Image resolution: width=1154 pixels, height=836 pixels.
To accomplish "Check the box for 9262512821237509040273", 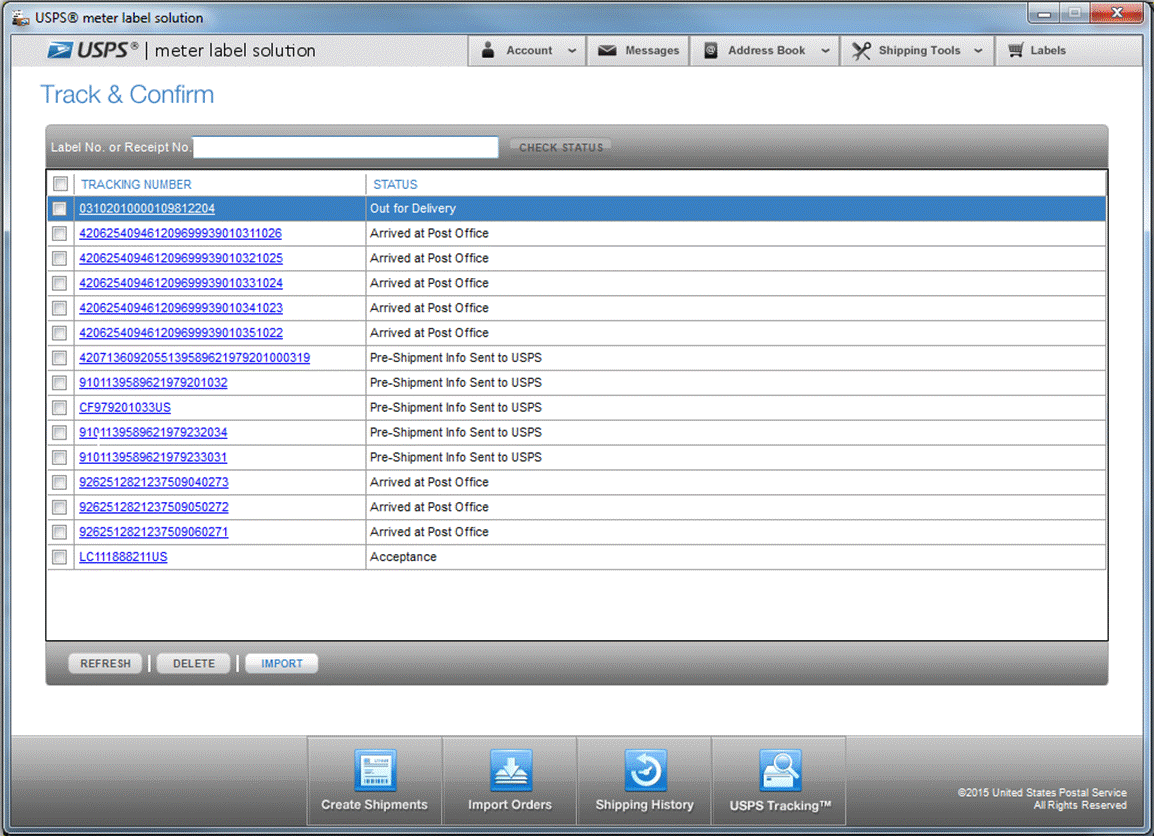I will [x=60, y=483].
